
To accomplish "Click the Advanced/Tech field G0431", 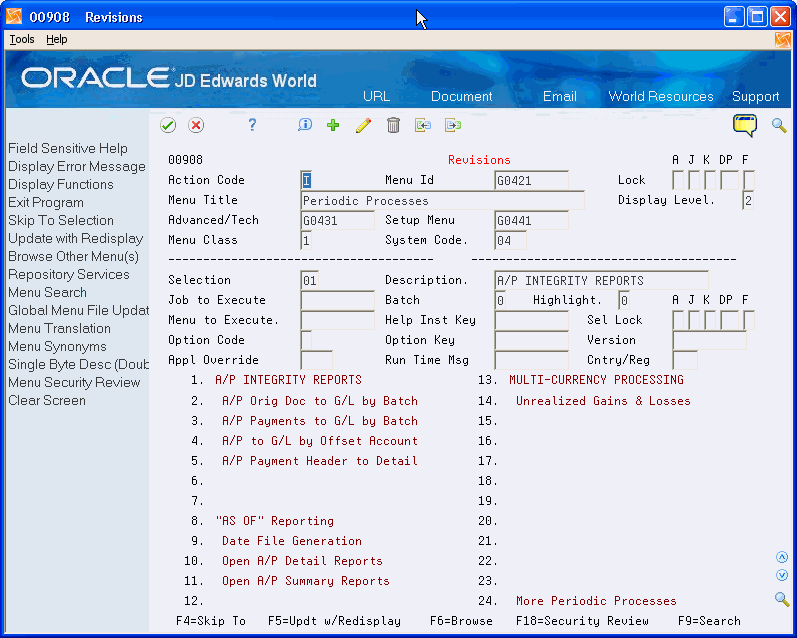I will 338,220.
